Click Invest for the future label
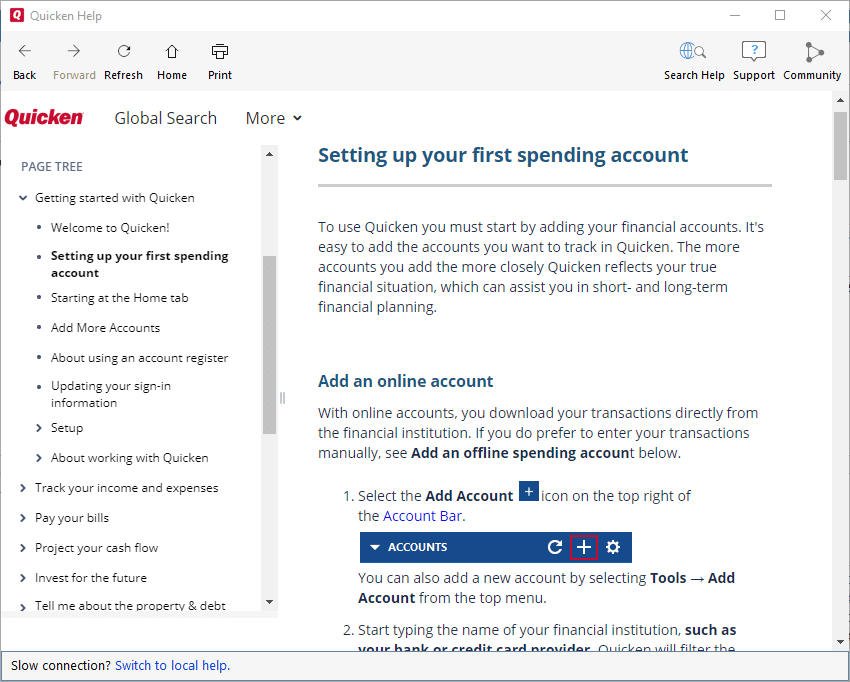850x682 pixels. click(x=91, y=578)
